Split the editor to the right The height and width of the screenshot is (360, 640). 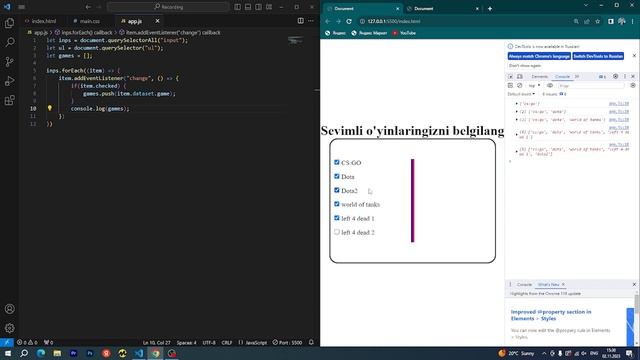pyautogui.click(x=300, y=21)
